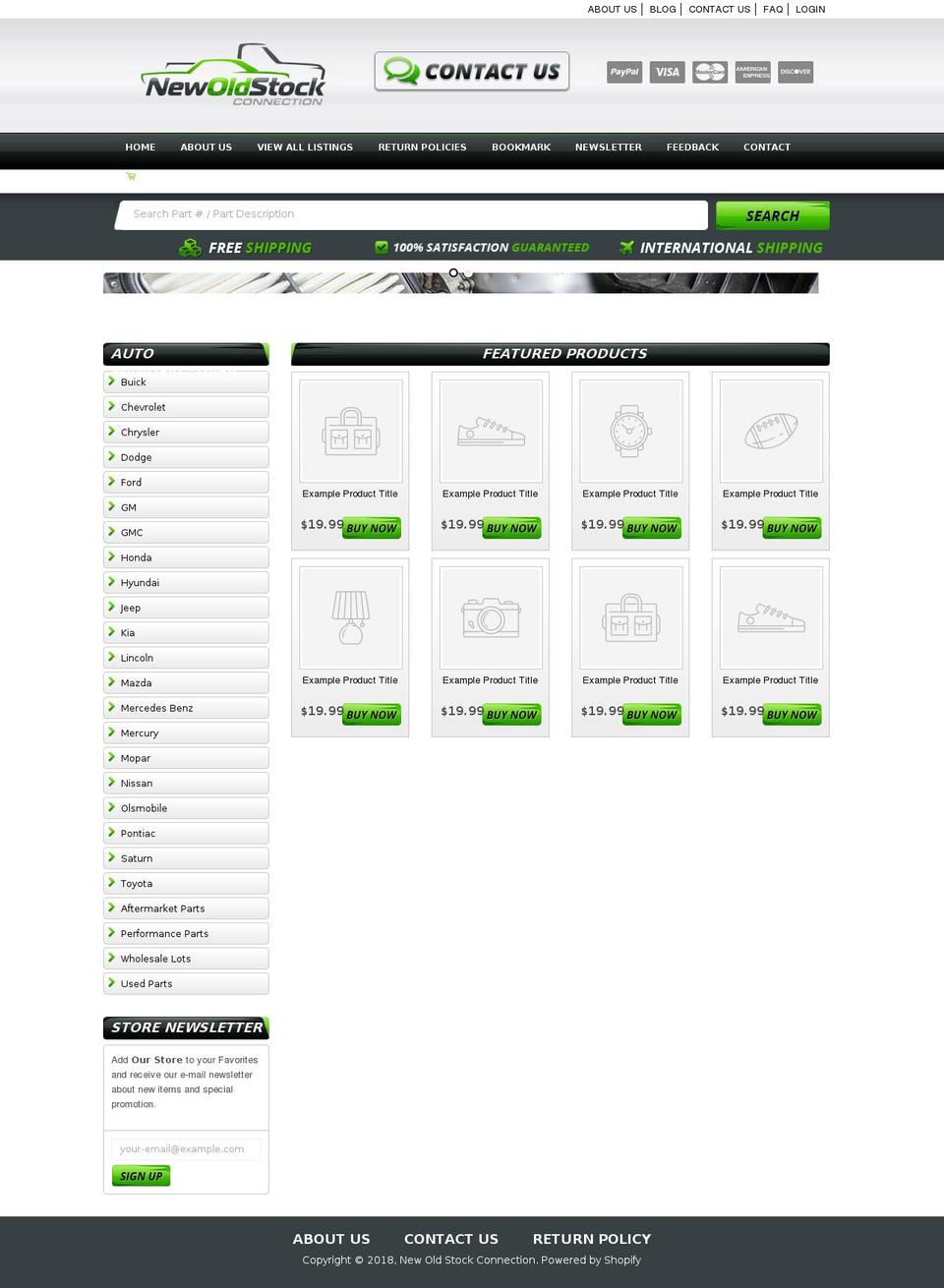
Task: Click the top bar Contact Us link
Action: pos(720,9)
